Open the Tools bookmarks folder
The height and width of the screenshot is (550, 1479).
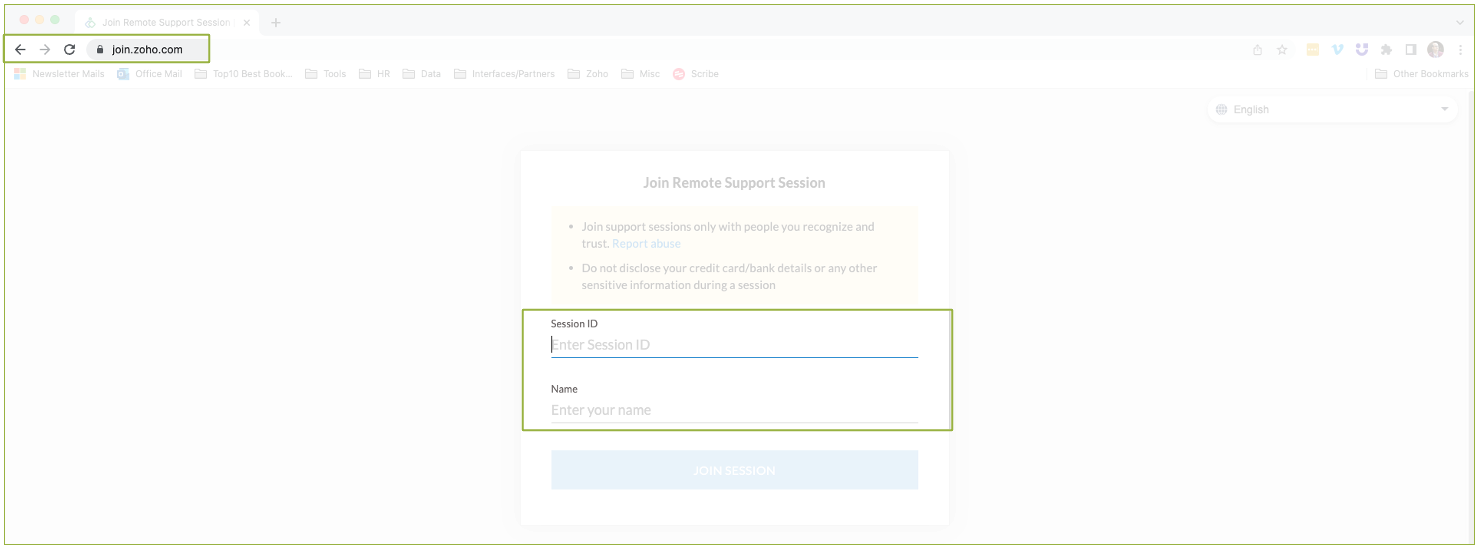pos(326,74)
